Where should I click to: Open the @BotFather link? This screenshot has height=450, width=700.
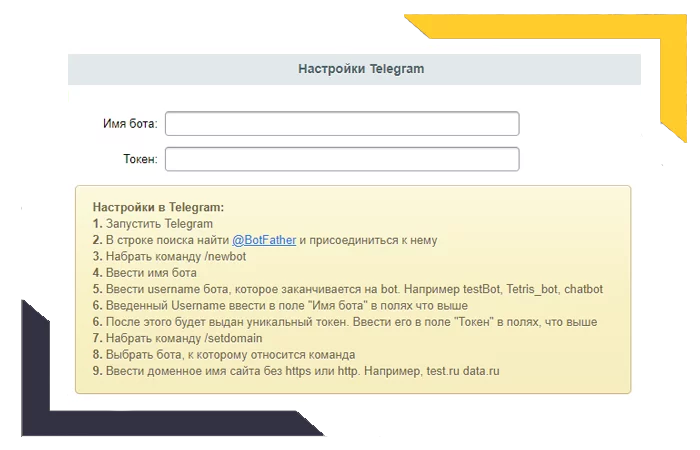tap(264, 240)
